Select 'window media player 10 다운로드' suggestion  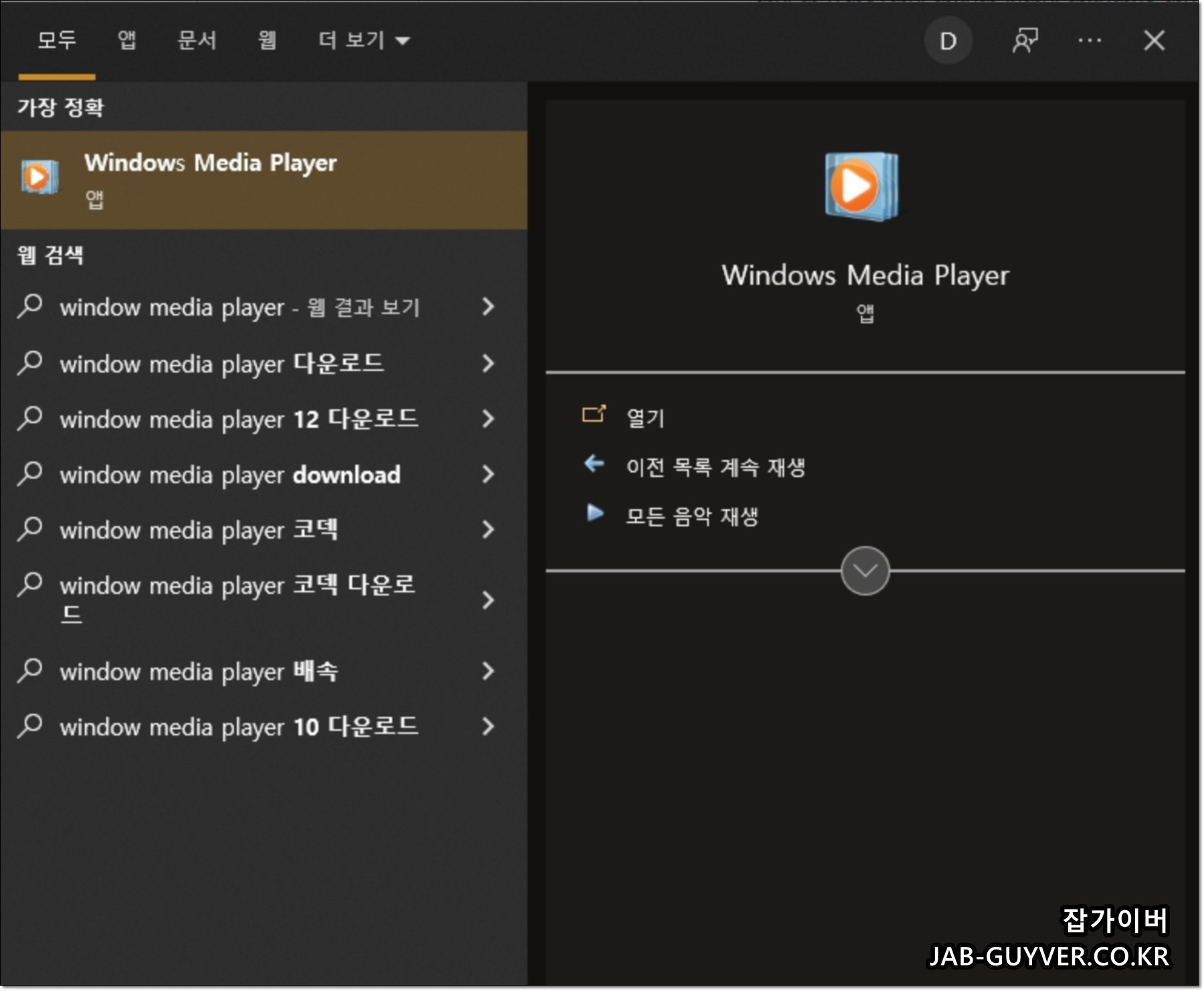point(239,727)
